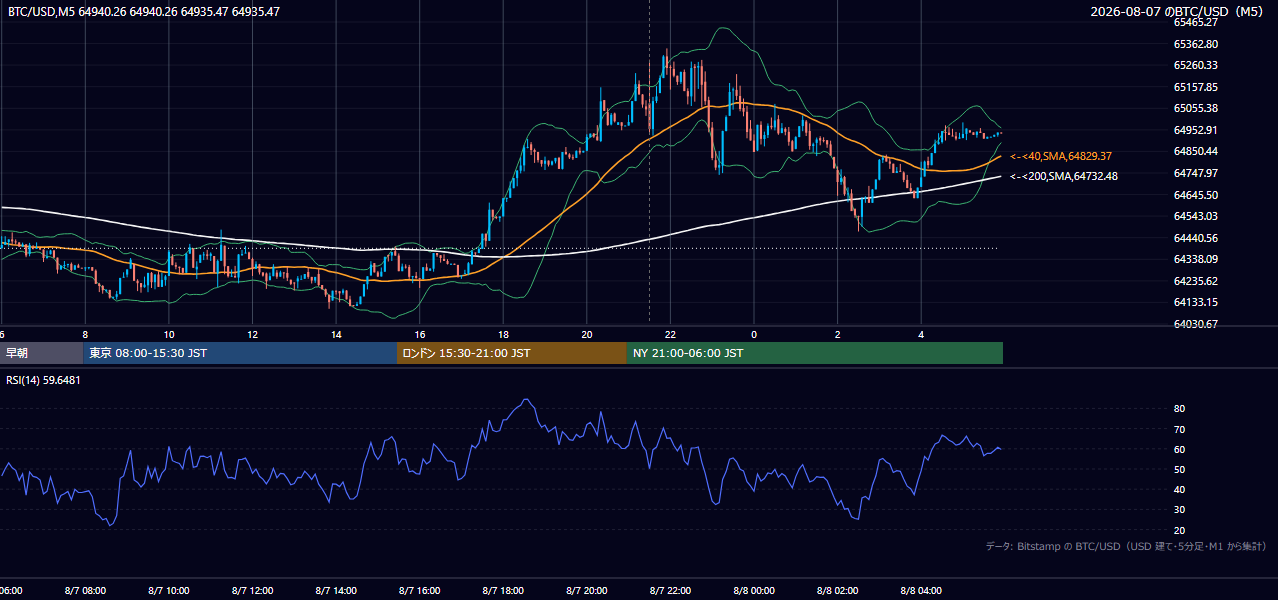Select the 8/8 04:00 date label
This screenshot has width=1278, height=600.
[x=921, y=591]
